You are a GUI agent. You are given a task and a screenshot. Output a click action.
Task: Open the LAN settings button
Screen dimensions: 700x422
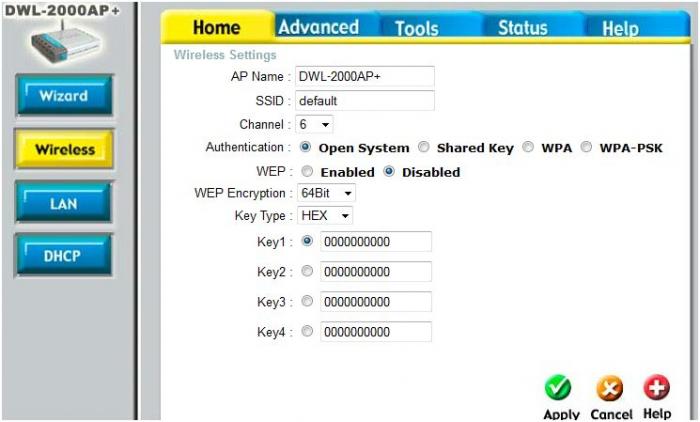[x=64, y=204]
